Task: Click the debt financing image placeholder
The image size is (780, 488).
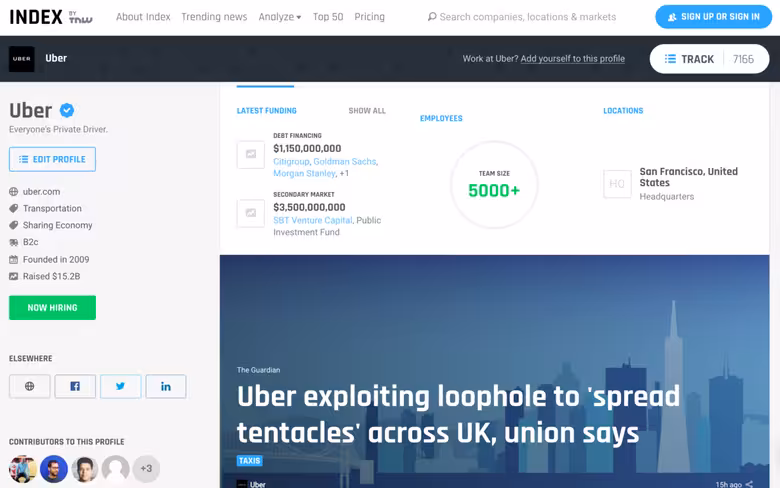Action: coord(251,154)
